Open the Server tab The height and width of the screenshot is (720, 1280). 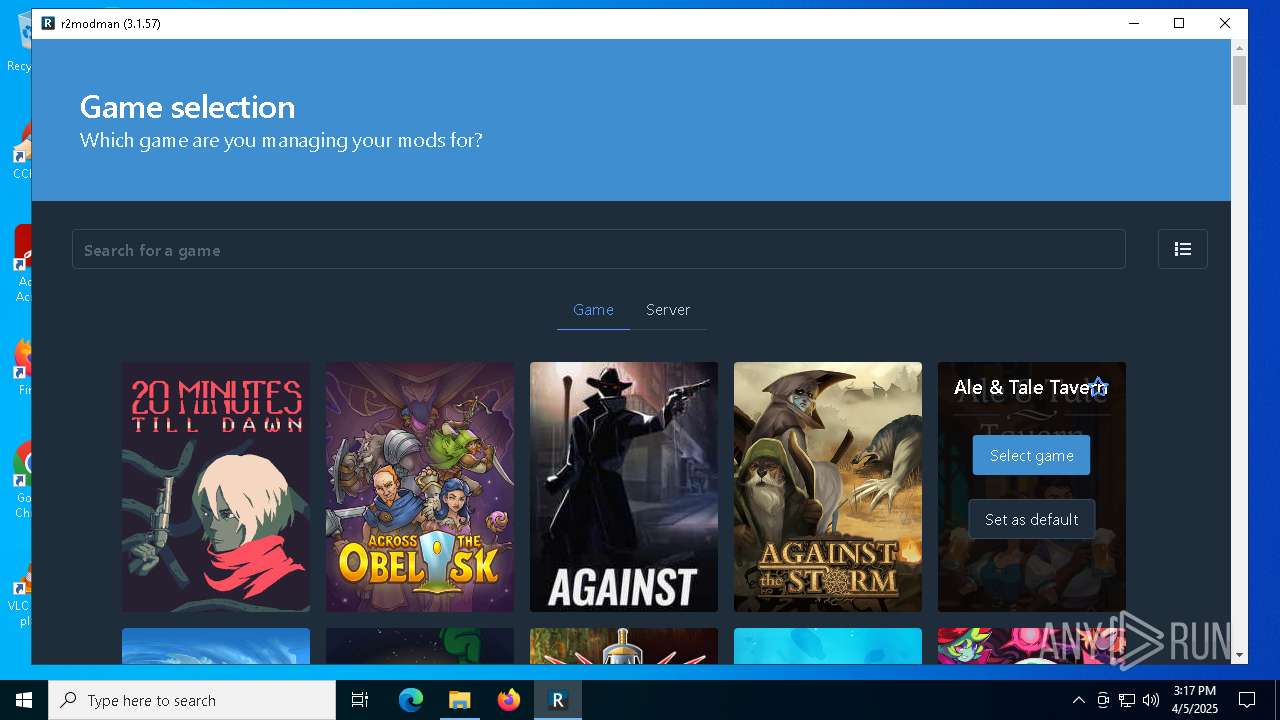tap(668, 310)
